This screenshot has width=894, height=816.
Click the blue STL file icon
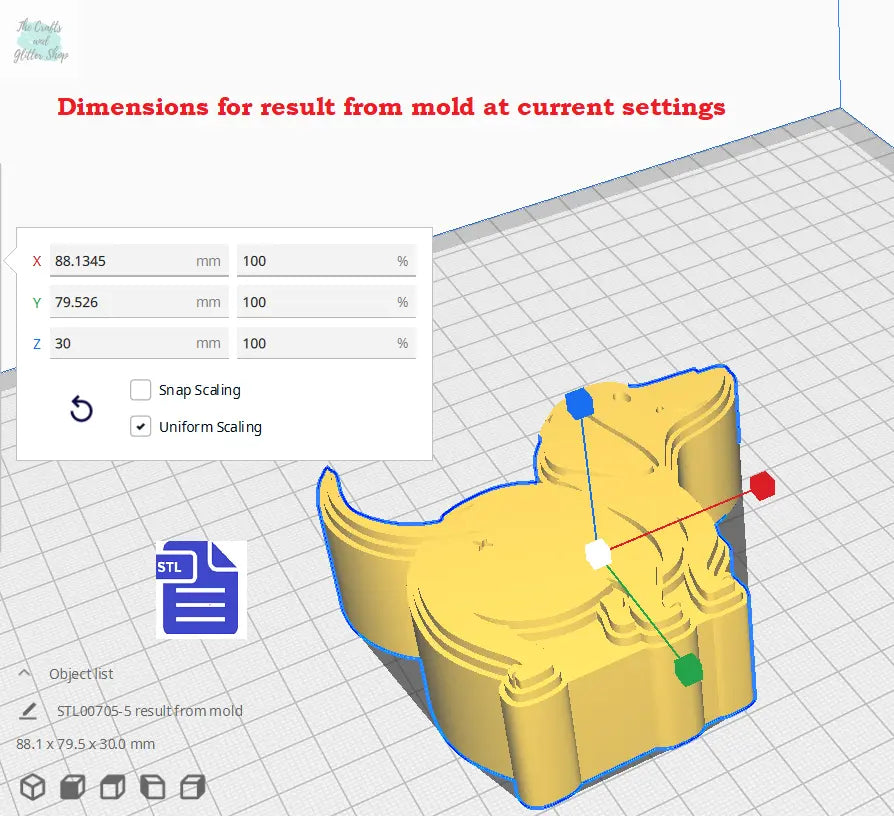(x=201, y=588)
